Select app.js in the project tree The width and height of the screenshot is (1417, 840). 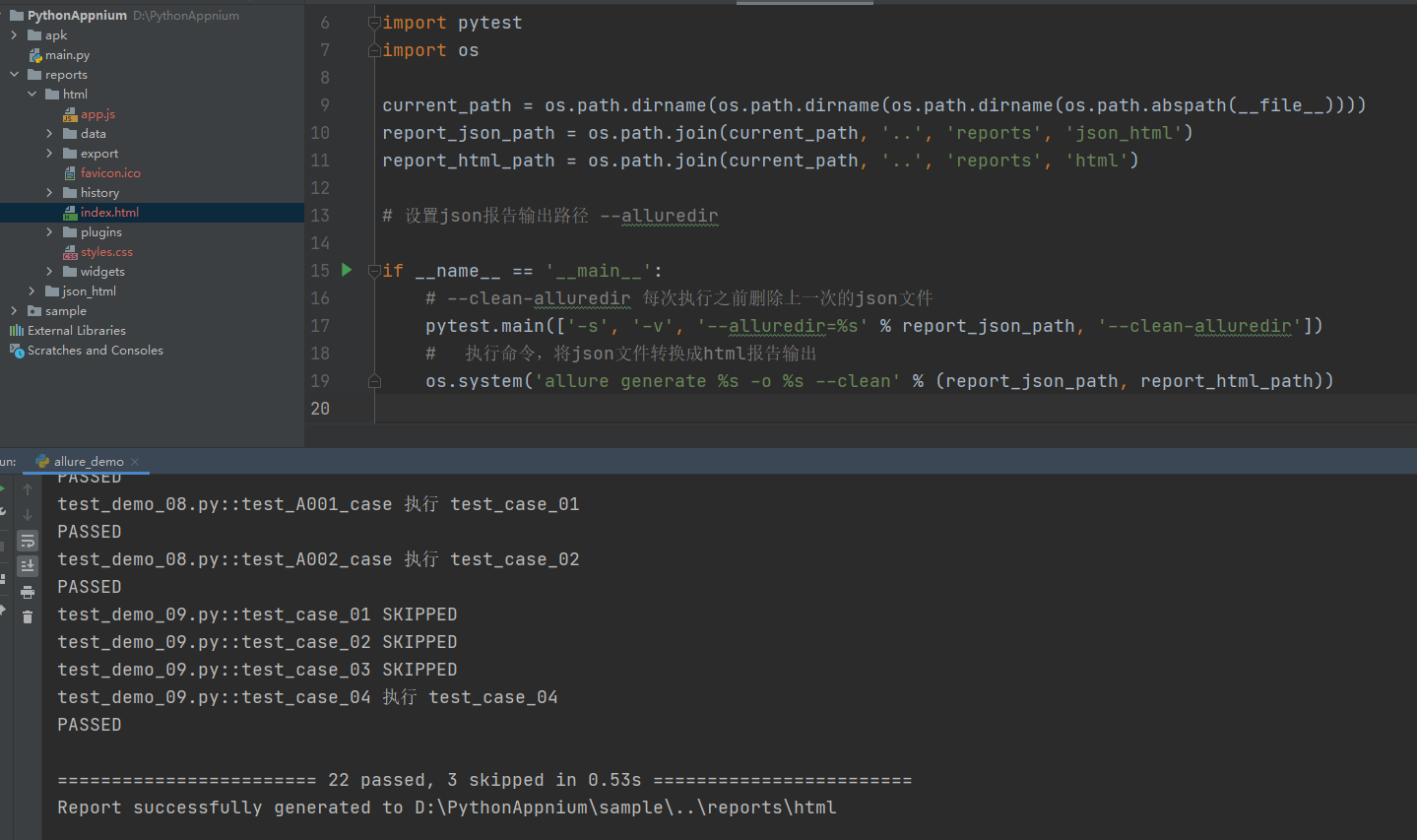point(97,114)
